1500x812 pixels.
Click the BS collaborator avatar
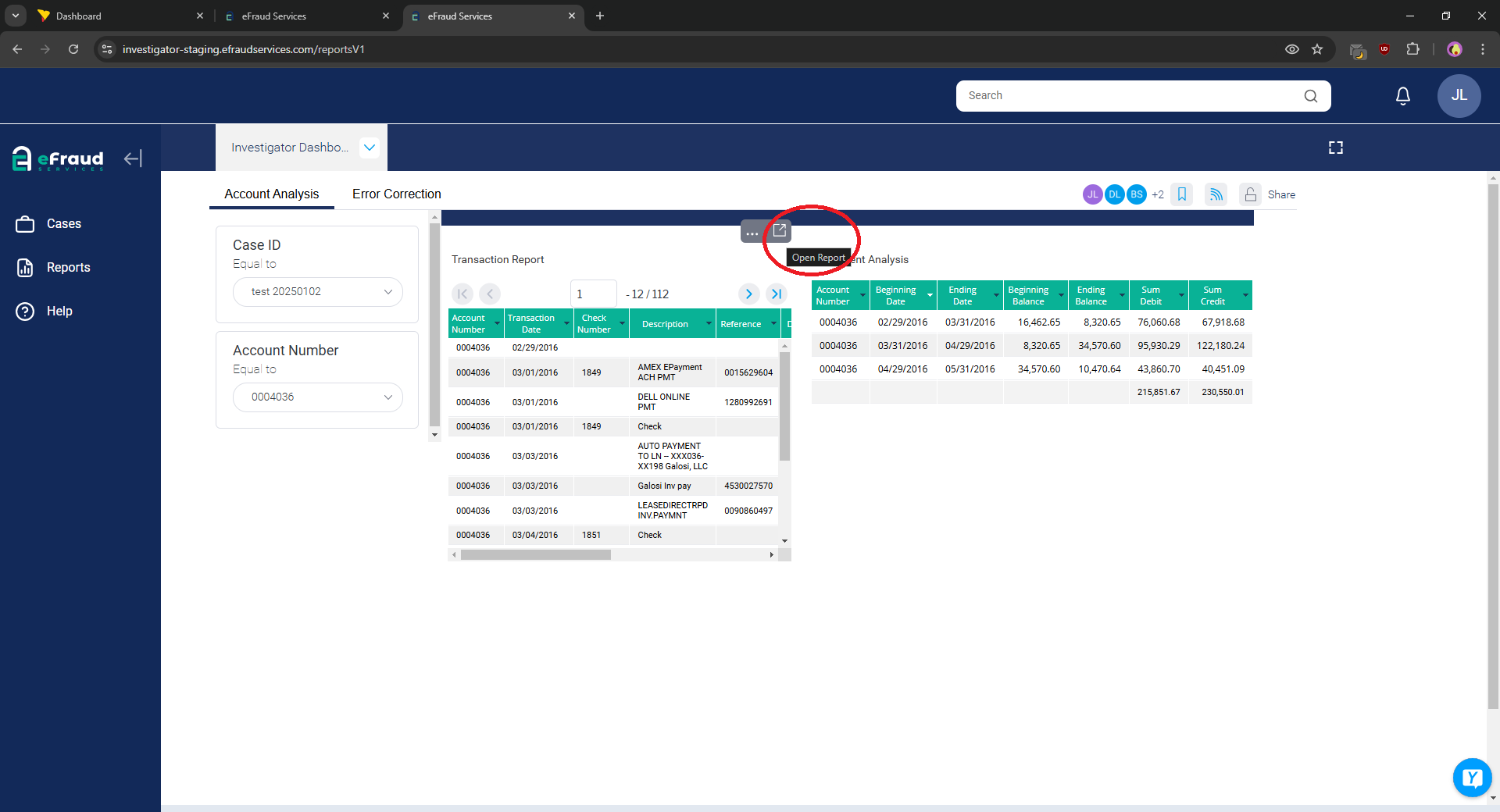coord(1137,194)
